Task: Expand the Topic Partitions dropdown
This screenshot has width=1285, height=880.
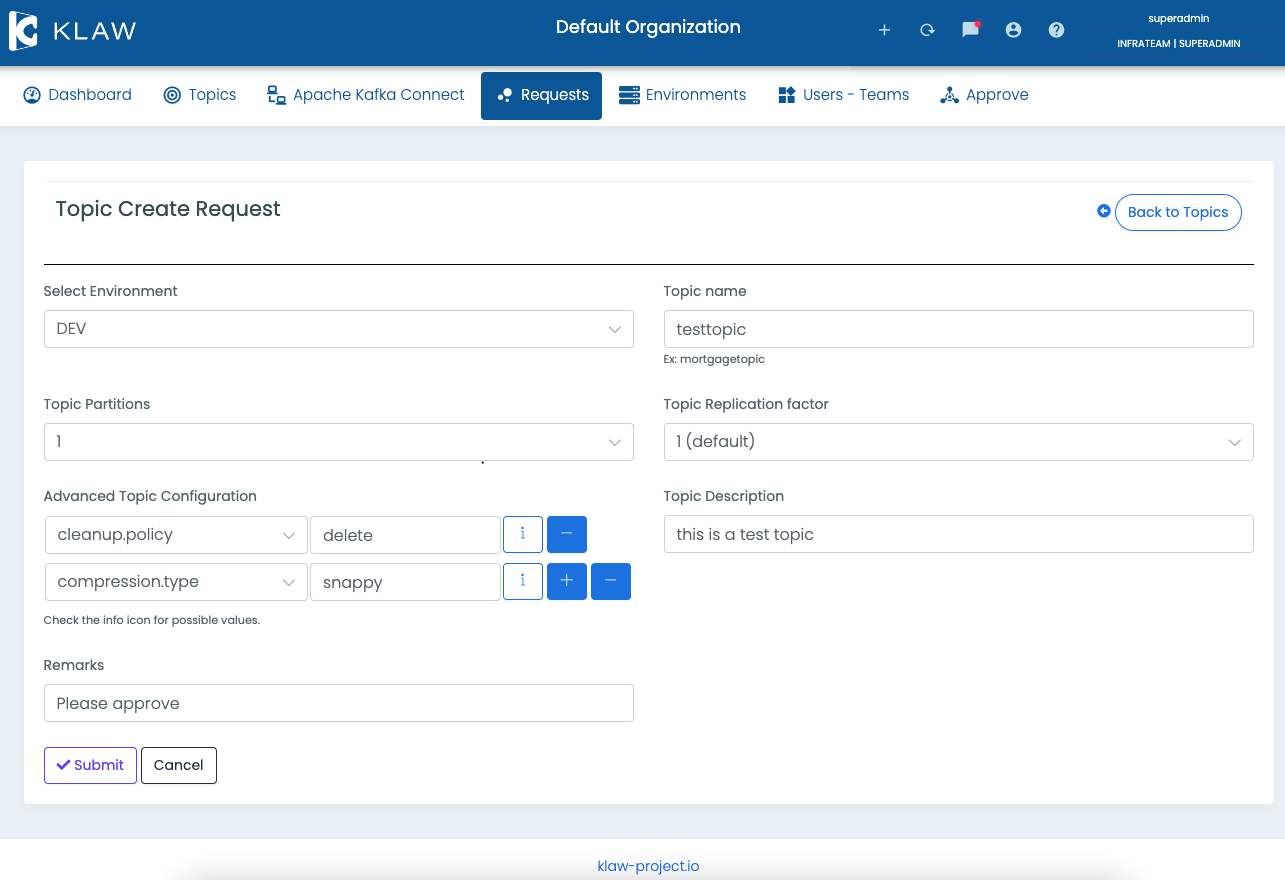Action: click(x=338, y=442)
